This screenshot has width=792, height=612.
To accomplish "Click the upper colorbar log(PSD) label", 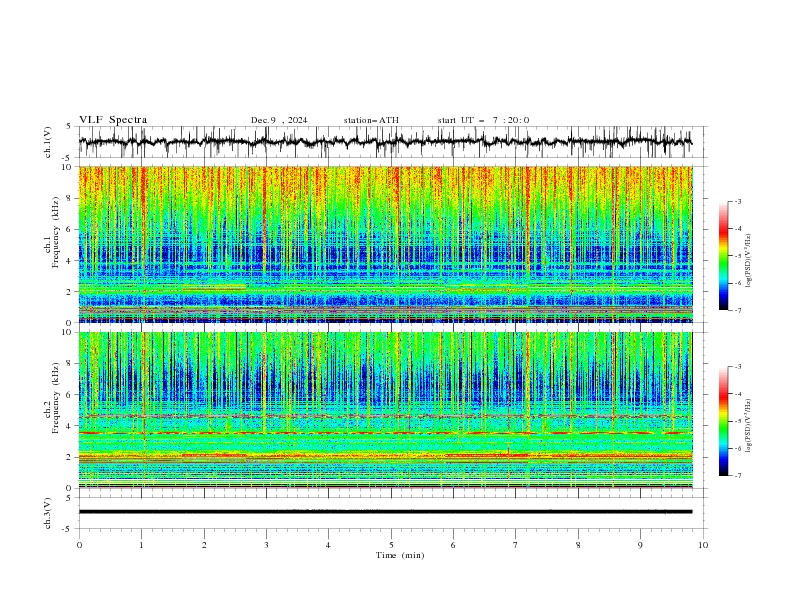I will (x=749, y=261).
